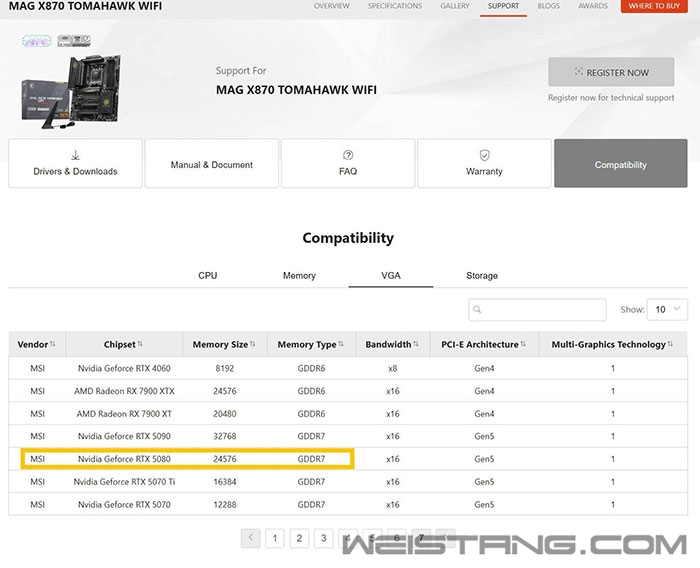Select the VGA compatibility tab
The width and height of the screenshot is (700, 568).
pyautogui.click(x=391, y=276)
